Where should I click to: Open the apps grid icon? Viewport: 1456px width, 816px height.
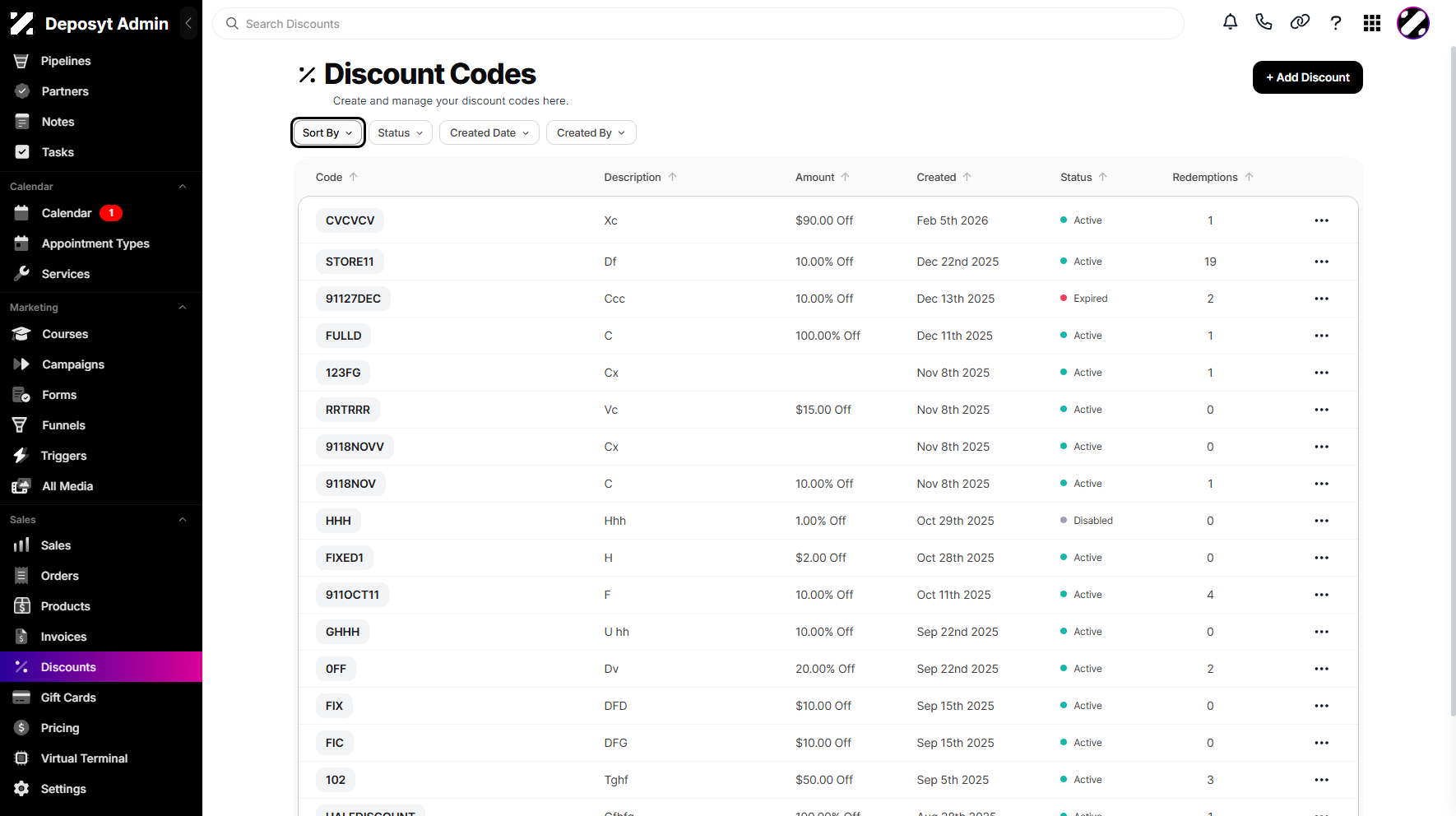[x=1372, y=23]
